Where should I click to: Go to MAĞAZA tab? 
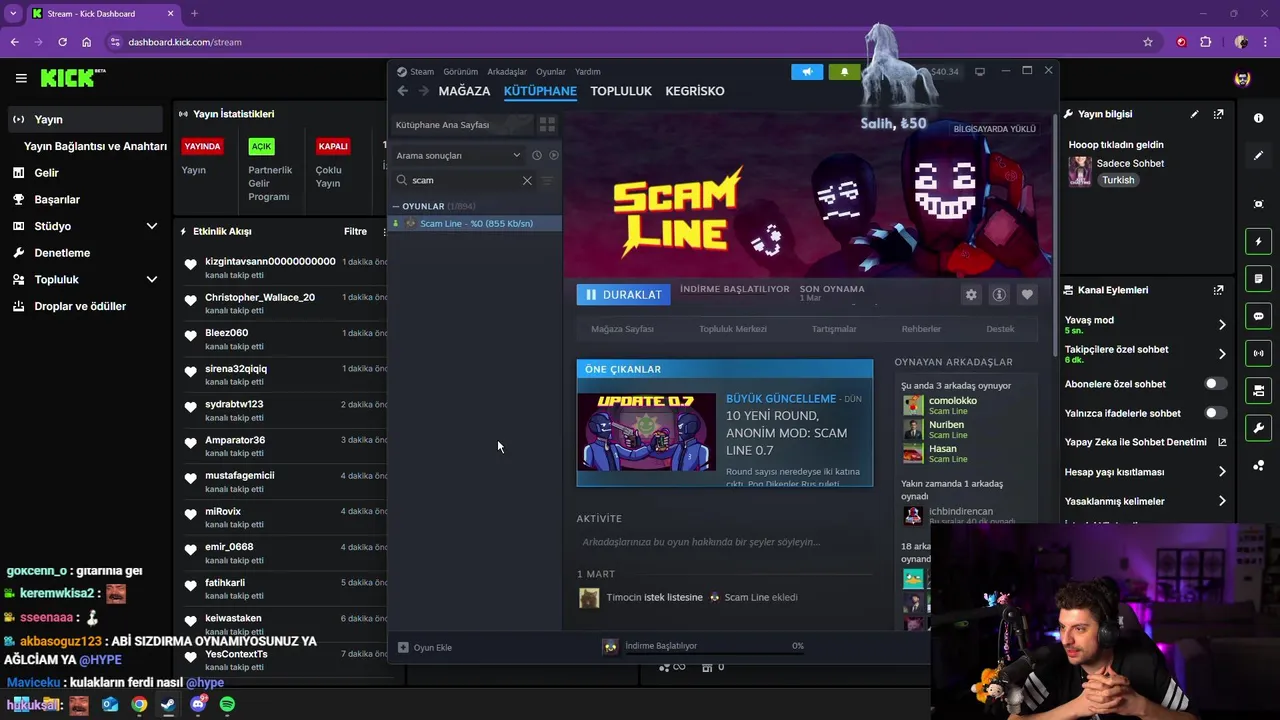click(x=464, y=91)
